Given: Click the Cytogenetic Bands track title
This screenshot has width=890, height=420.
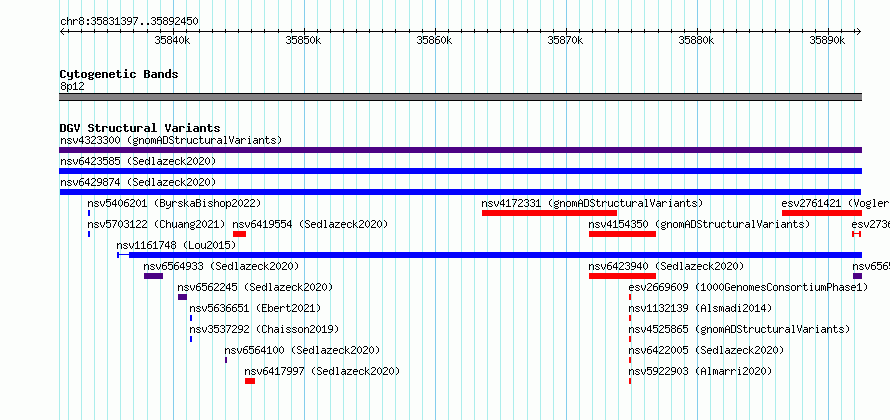Looking at the screenshot, I should point(119,74).
